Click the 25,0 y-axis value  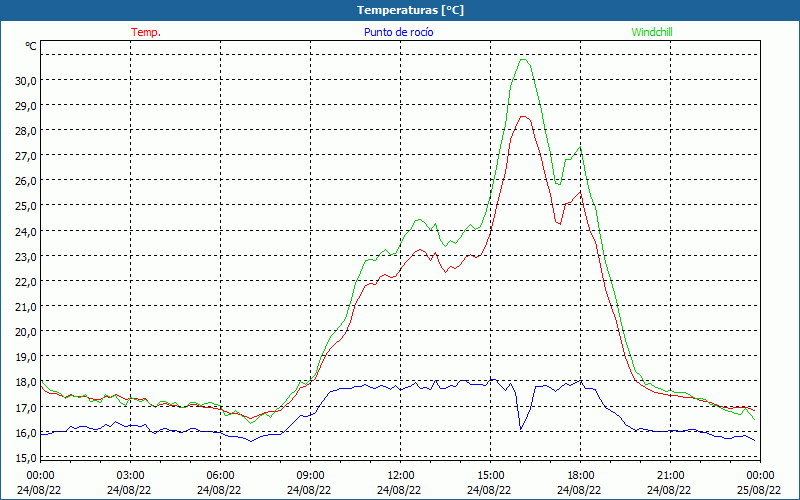pyautogui.click(x=26, y=206)
